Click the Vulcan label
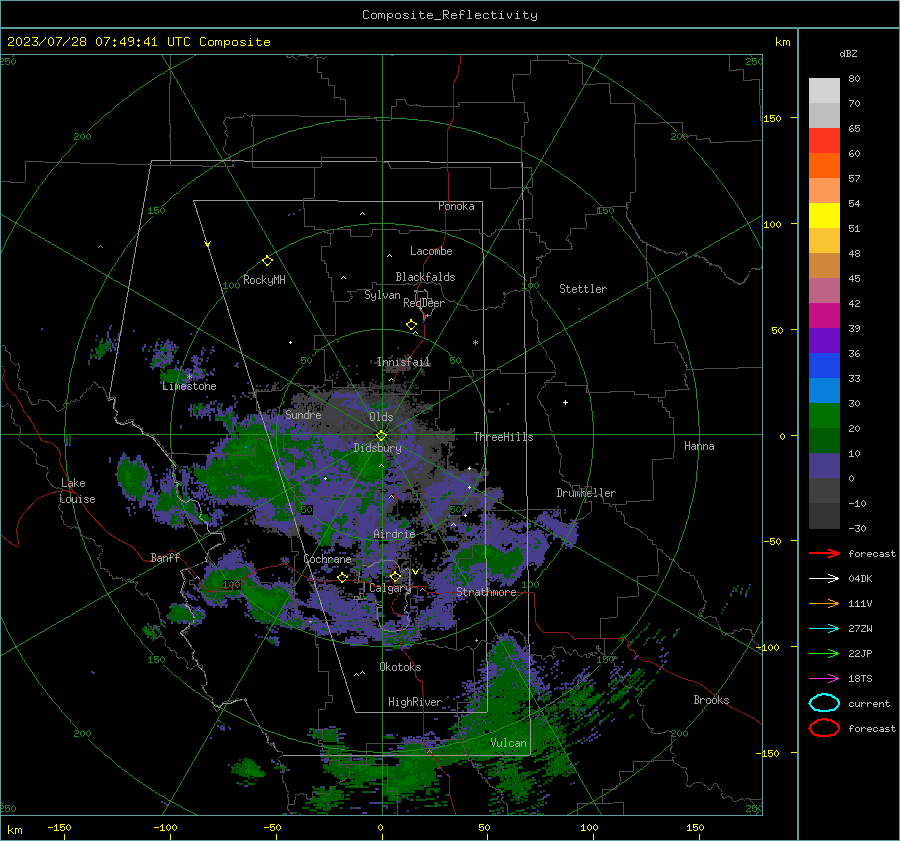 pos(509,743)
